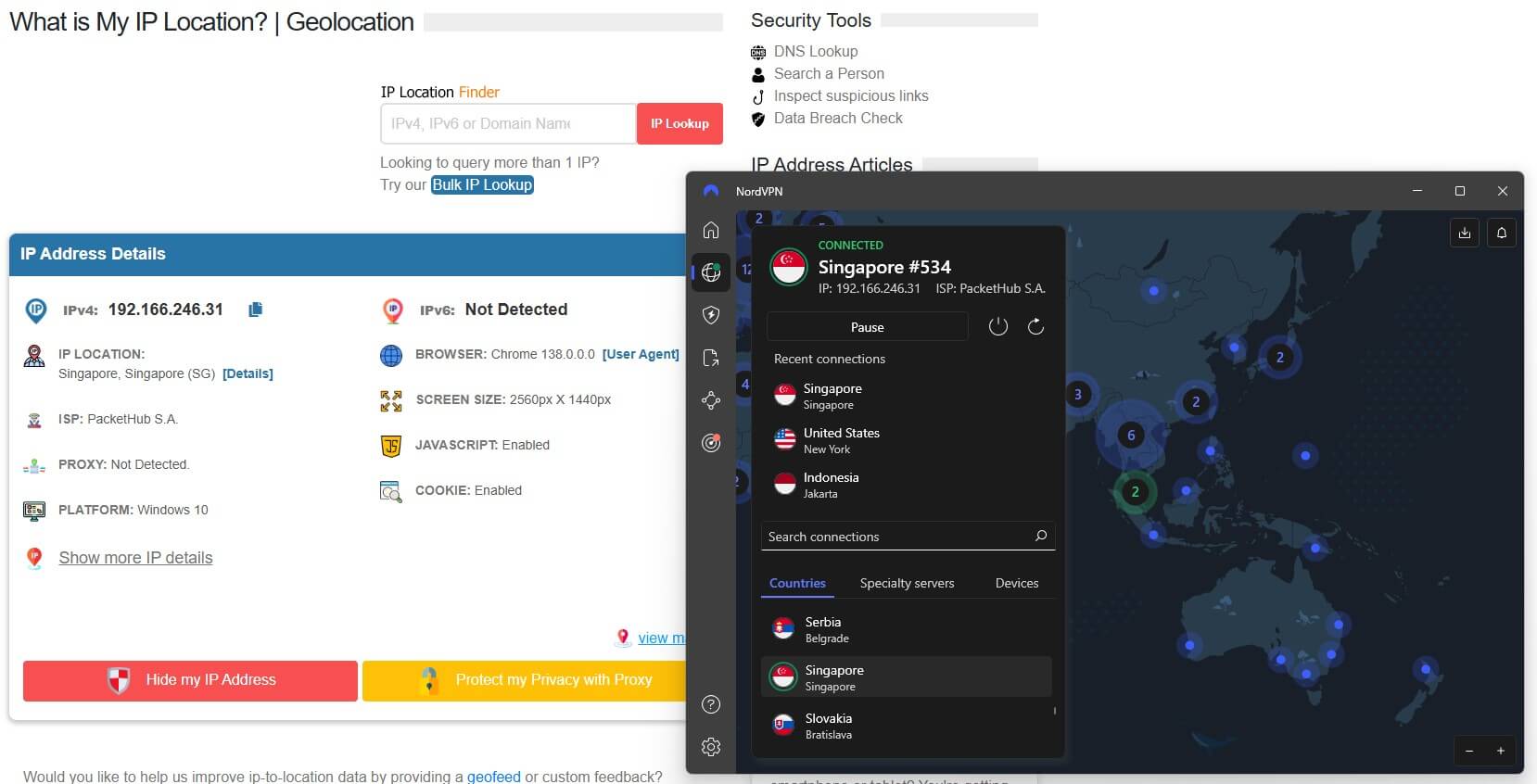Click the download icon on NordVPN map

1465,233
